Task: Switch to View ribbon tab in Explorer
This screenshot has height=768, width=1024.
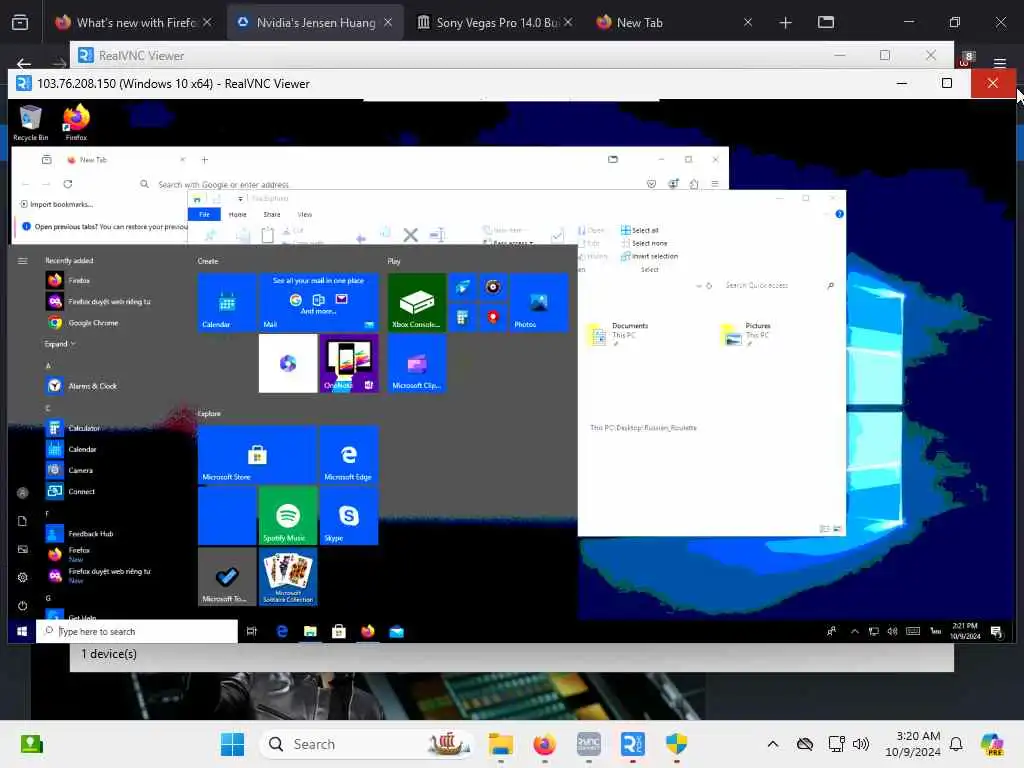Action: [305, 214]
